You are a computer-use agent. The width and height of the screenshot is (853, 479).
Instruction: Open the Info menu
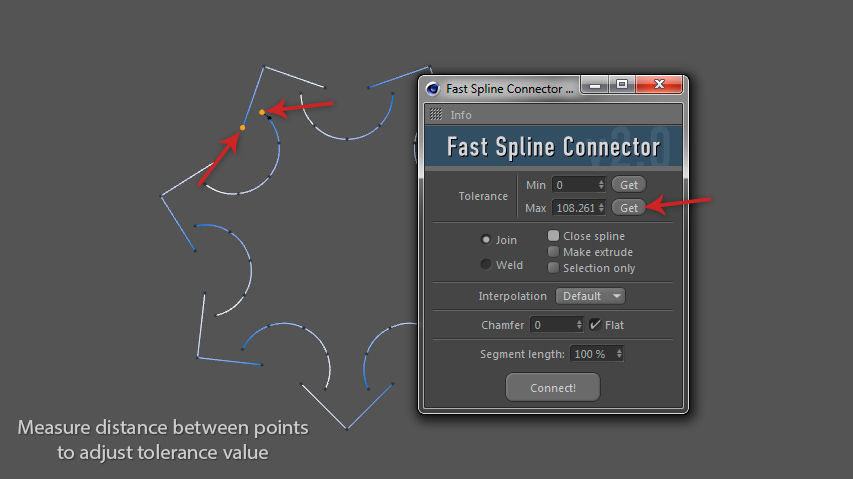(x=461, y=115)
